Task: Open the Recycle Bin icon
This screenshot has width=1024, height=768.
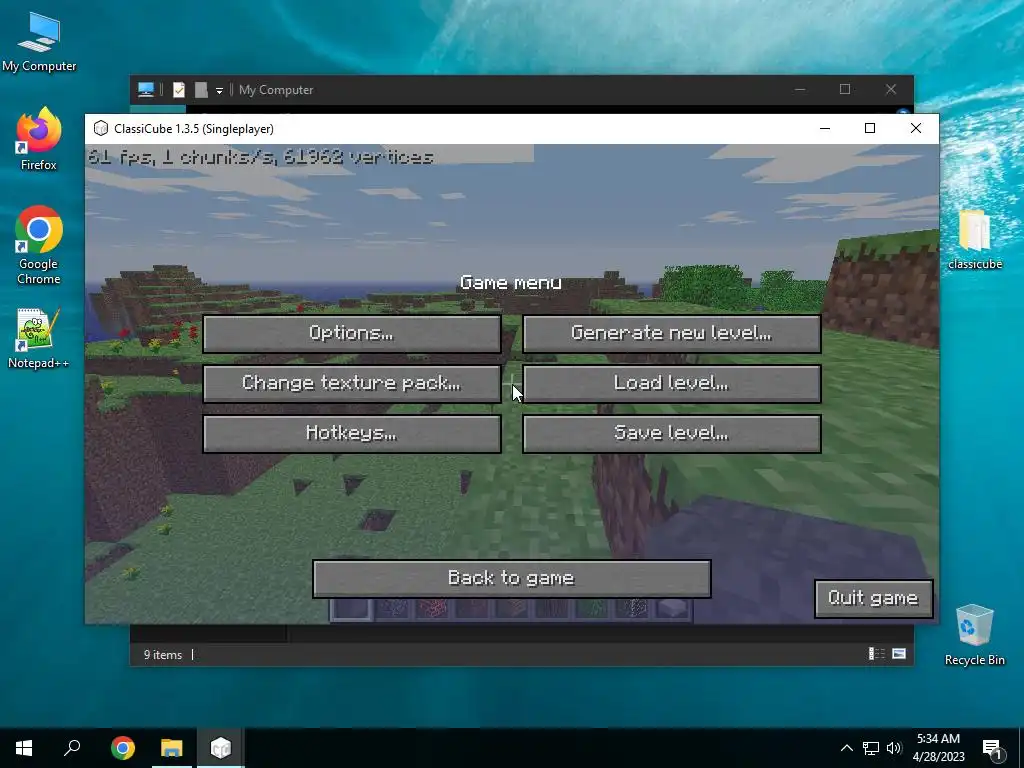Action: tap(974, 635)
